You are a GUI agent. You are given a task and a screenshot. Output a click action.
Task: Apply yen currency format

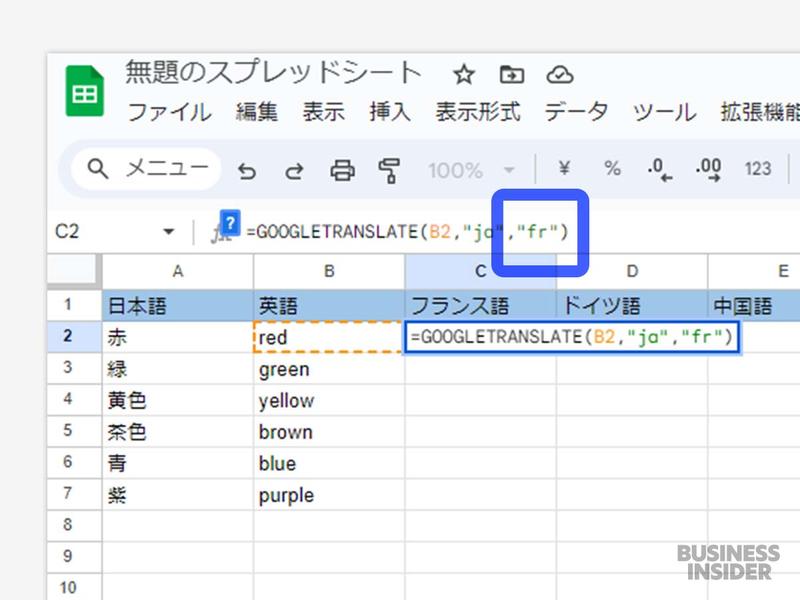(564, 168)
